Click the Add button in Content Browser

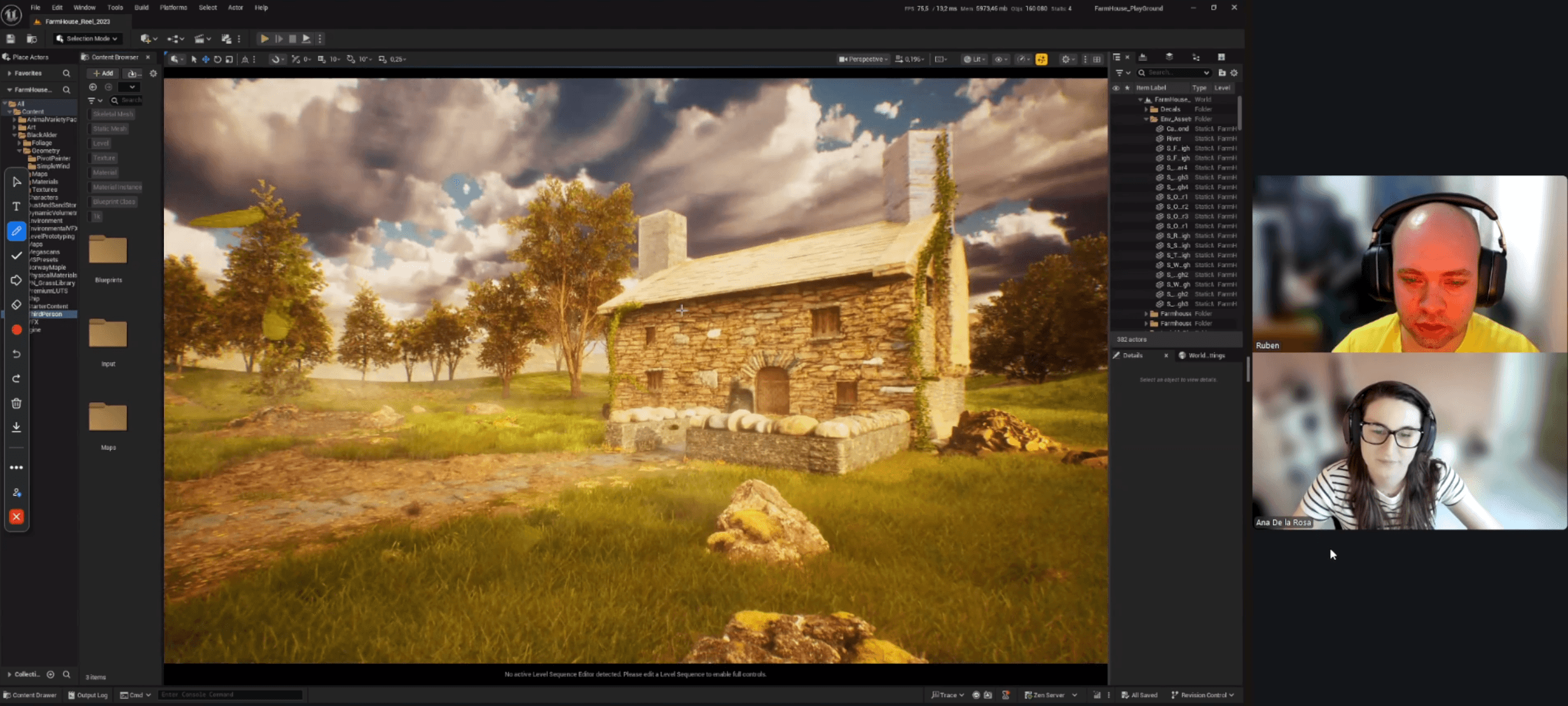click(x=103, y=73)
